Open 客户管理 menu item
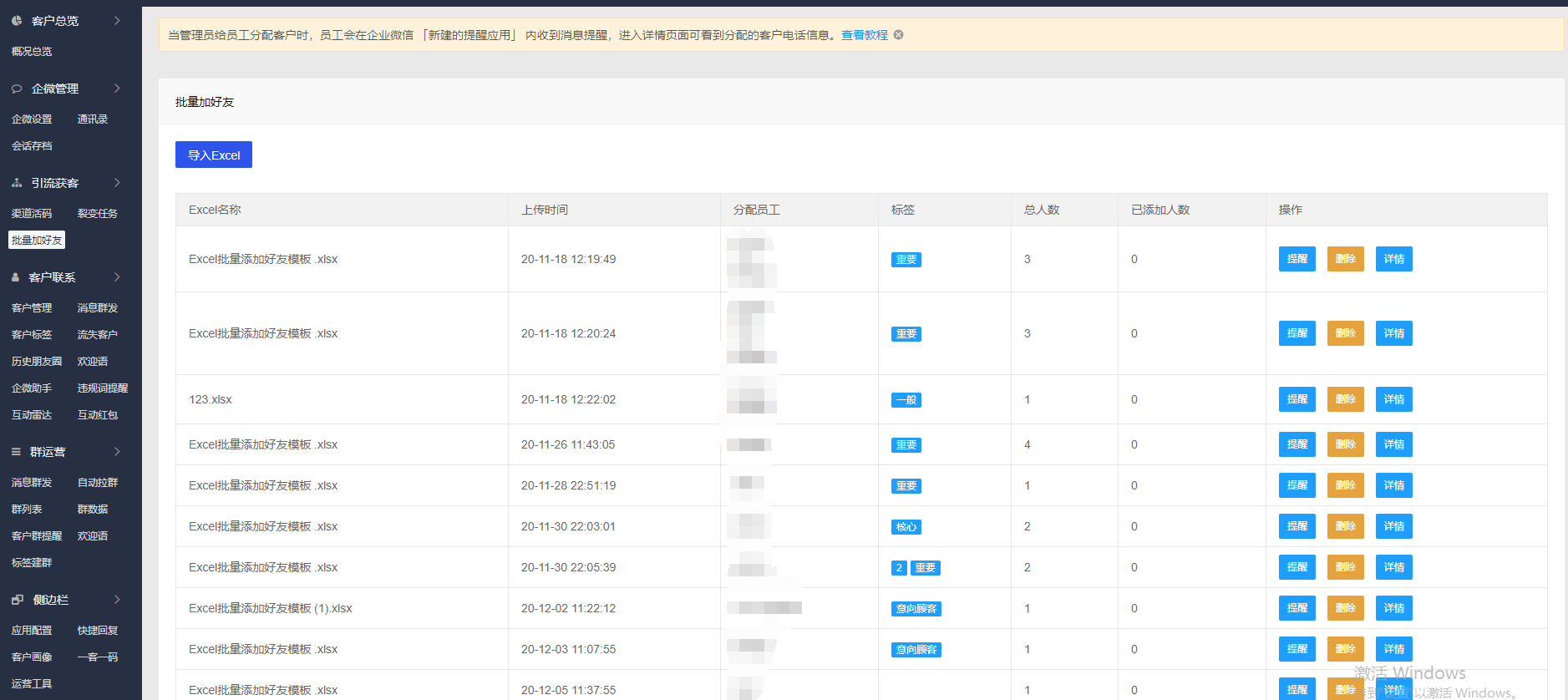1568x700 pixels. point(32,308)
